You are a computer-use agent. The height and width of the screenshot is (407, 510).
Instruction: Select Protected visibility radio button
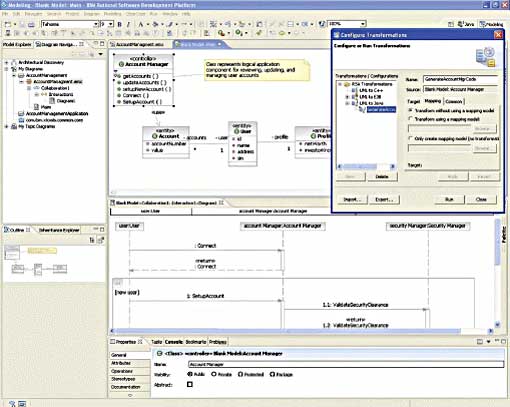pyautogui.click(x=240, y=374)
